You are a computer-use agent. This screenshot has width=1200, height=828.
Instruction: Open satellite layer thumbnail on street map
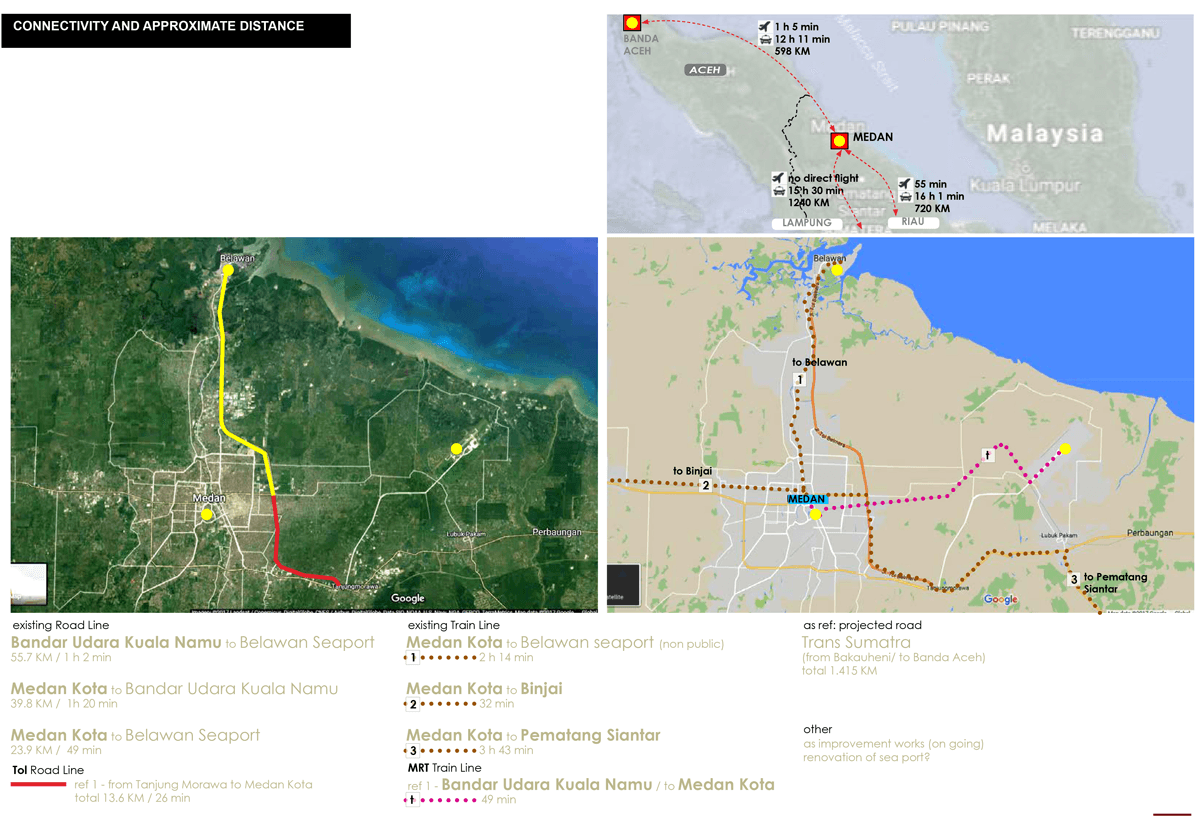click(624, 587)
